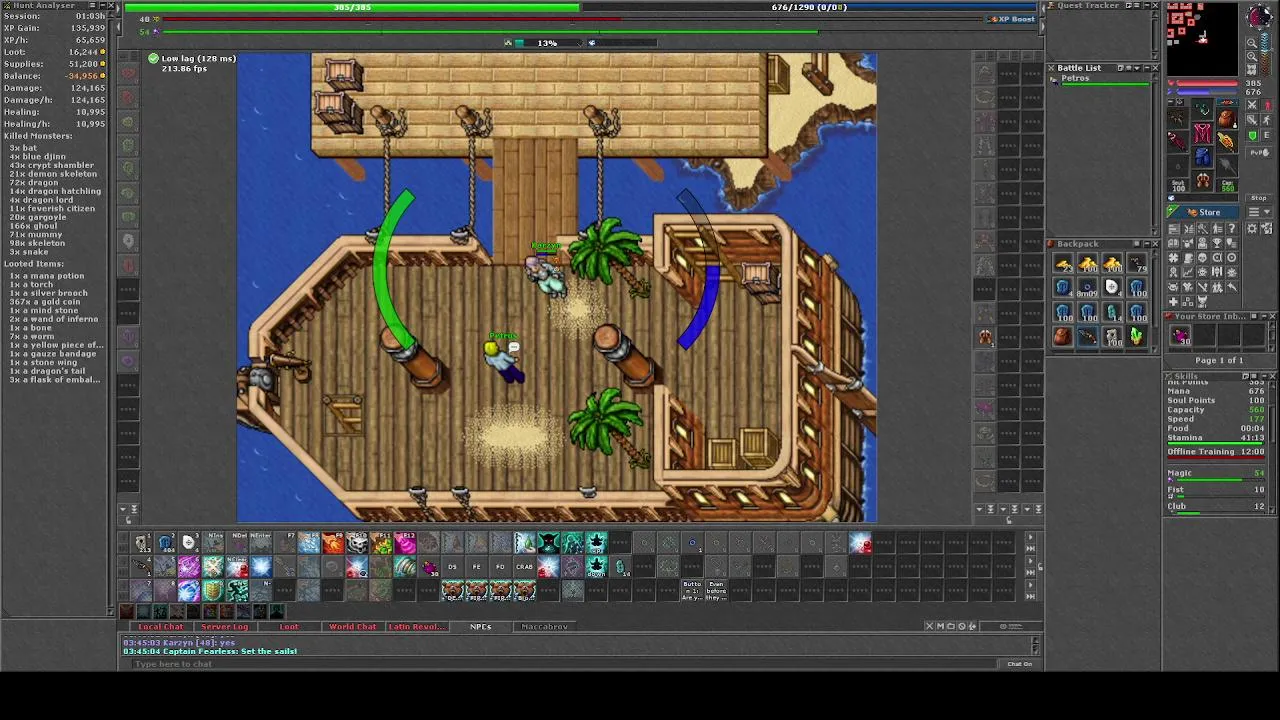Image resolution: width=1280 pixels, height=720 pixels.
Task: Click the white stone item in Backpack
Action: (x=1112, y=287)
